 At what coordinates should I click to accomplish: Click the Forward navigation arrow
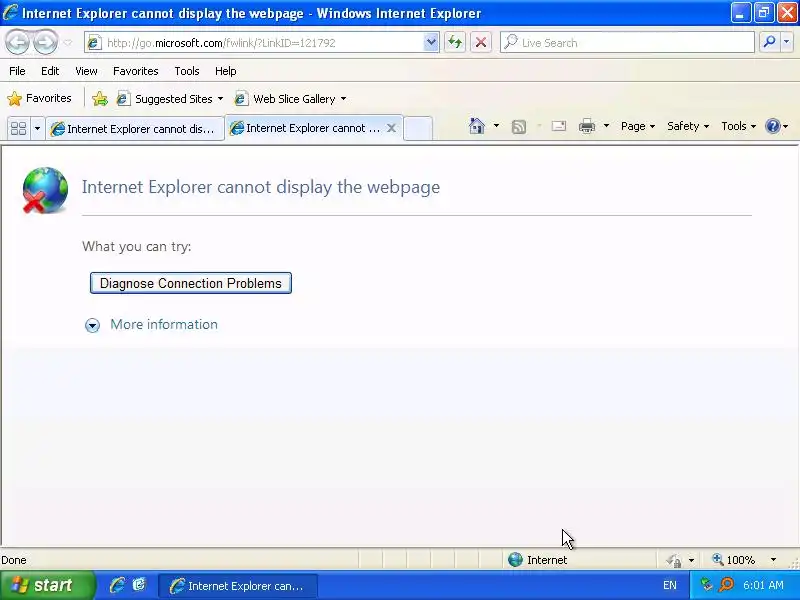click(45, 42)
